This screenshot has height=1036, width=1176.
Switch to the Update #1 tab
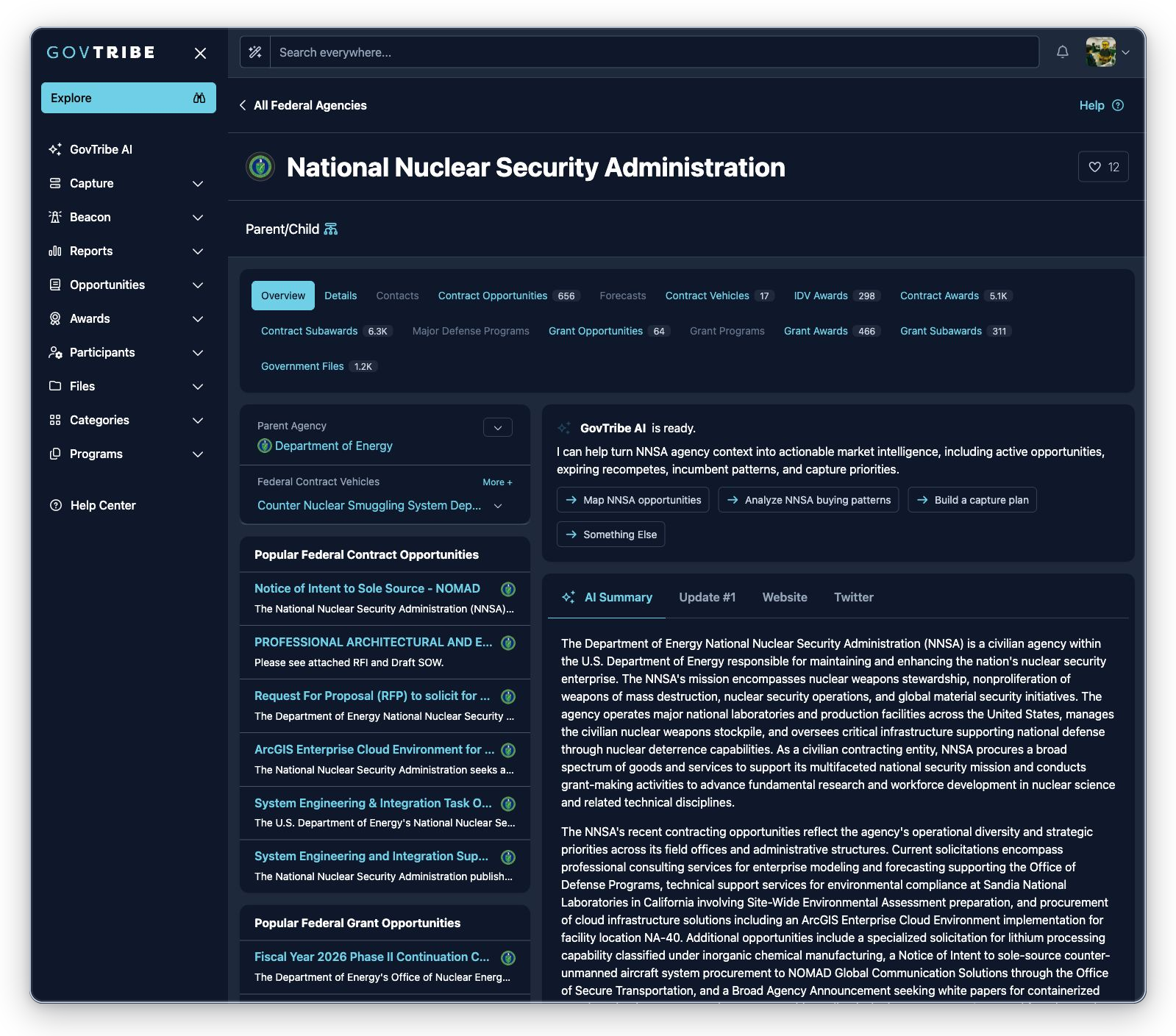(x=707, y=597)
